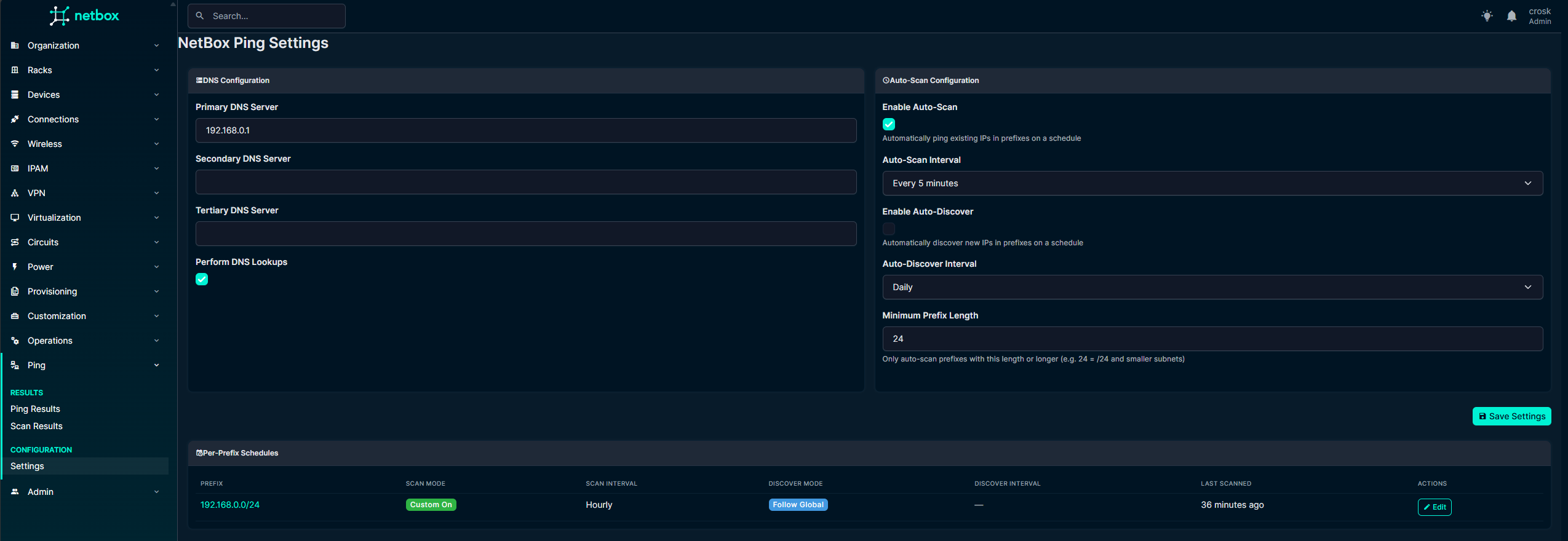This screenshot has width=1568, height=541.
Task: Click the Ping sidebar icon
Action: (15, 365)
